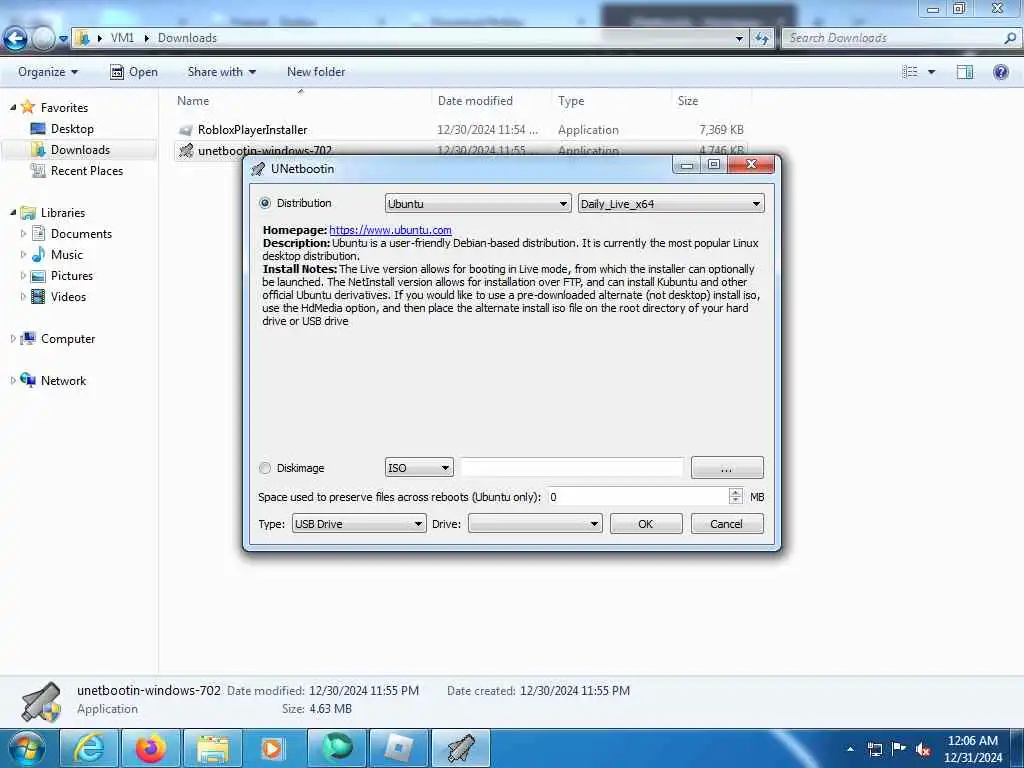Open the Drive selection dropdown
Viewport: 1024px width, 768px height.
[535, 524]
